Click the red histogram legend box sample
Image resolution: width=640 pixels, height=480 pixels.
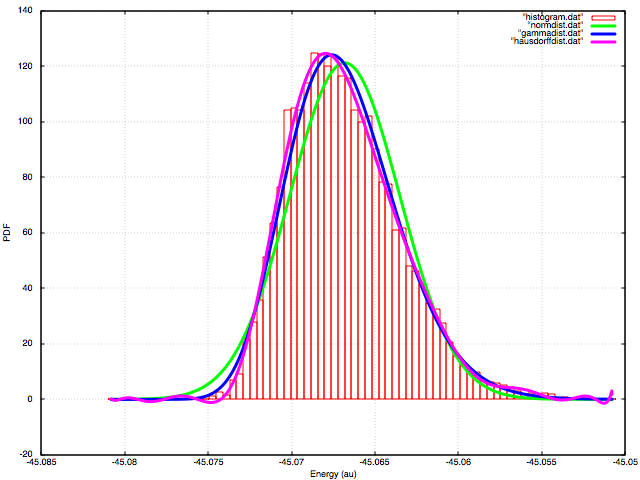603,18
